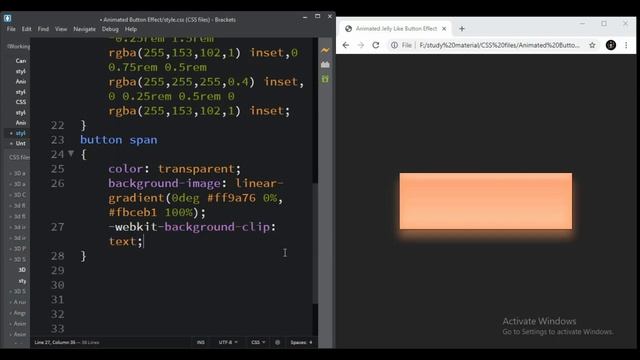The width and height of the screenshot is (640, 360).
Task: Click line number 22 in the gutter
Action: pos(58,125)
